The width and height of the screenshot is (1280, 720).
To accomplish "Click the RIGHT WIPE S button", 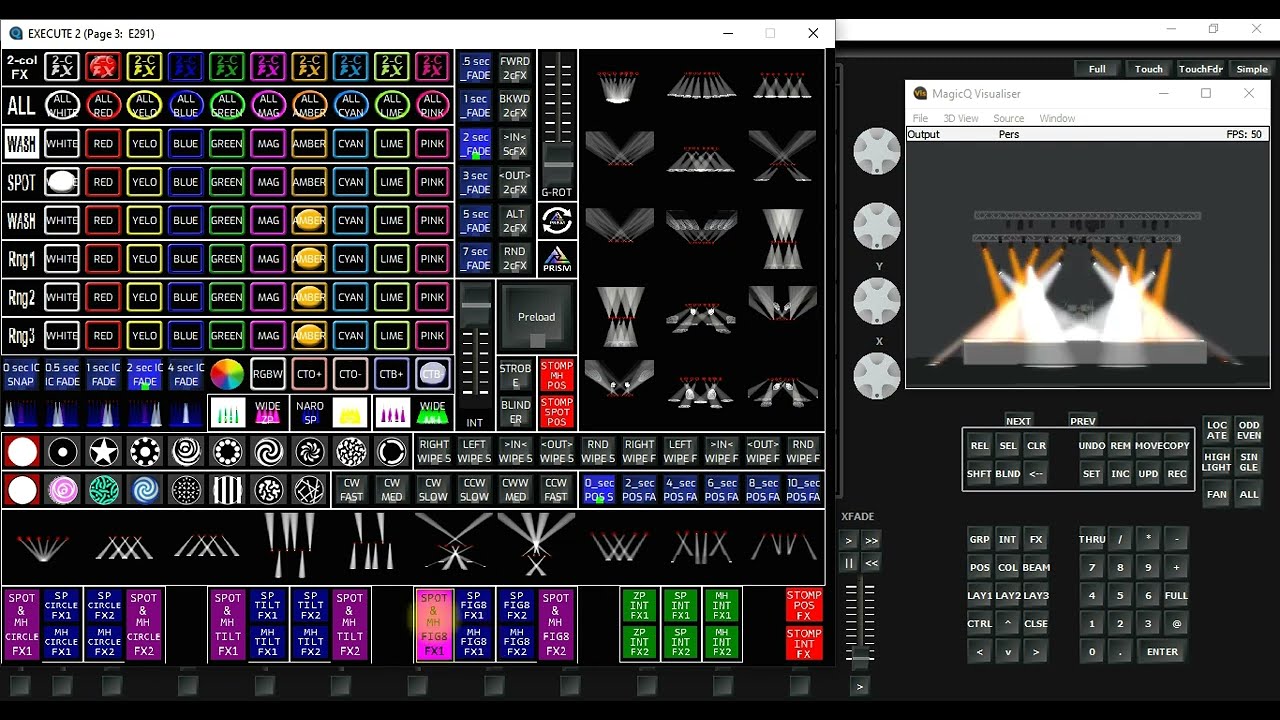I will [x=434, y=452].
